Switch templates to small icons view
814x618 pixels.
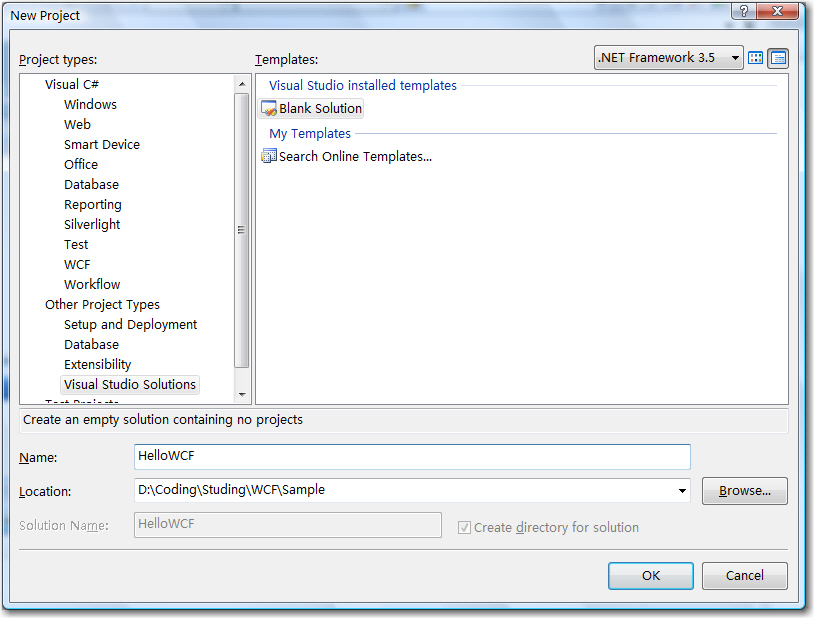(778, 58)
